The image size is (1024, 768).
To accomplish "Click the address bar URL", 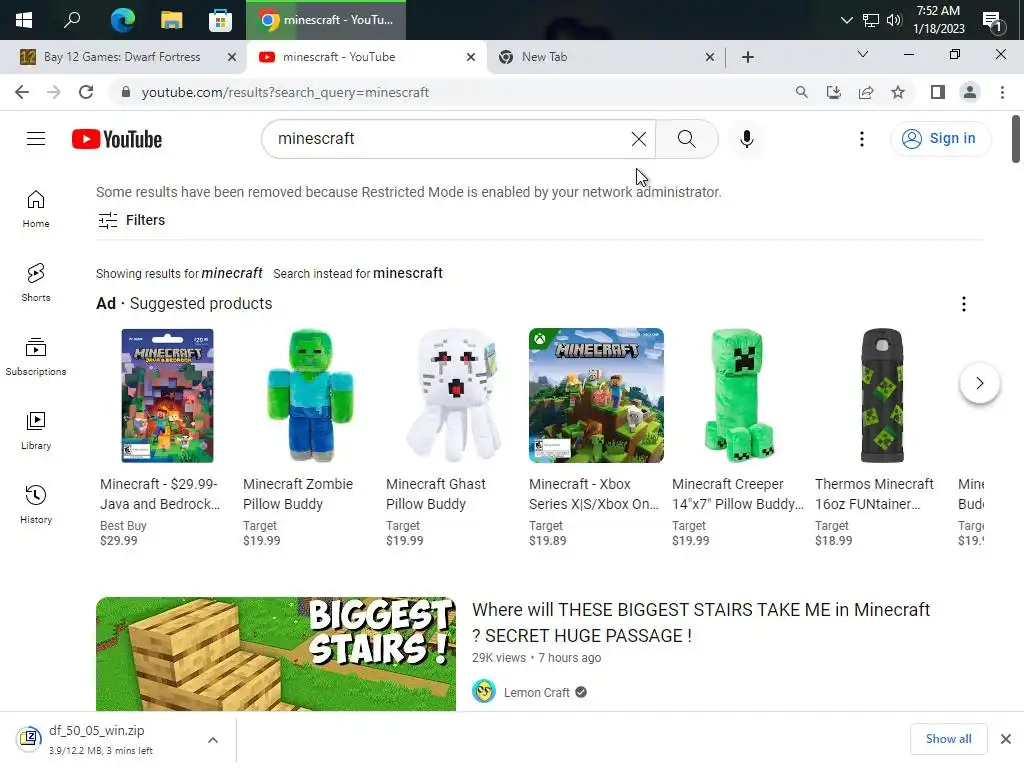I will [285, 92].
